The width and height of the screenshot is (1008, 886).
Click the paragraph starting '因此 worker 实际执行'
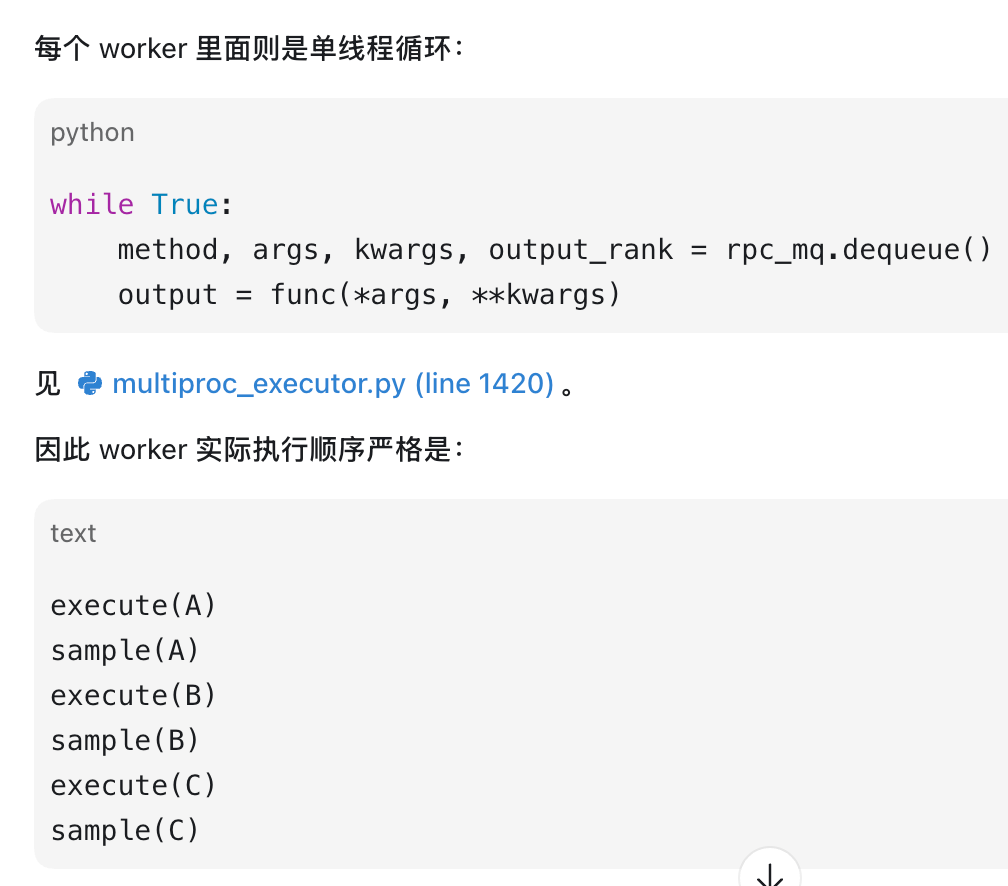[x=249, y=449]
